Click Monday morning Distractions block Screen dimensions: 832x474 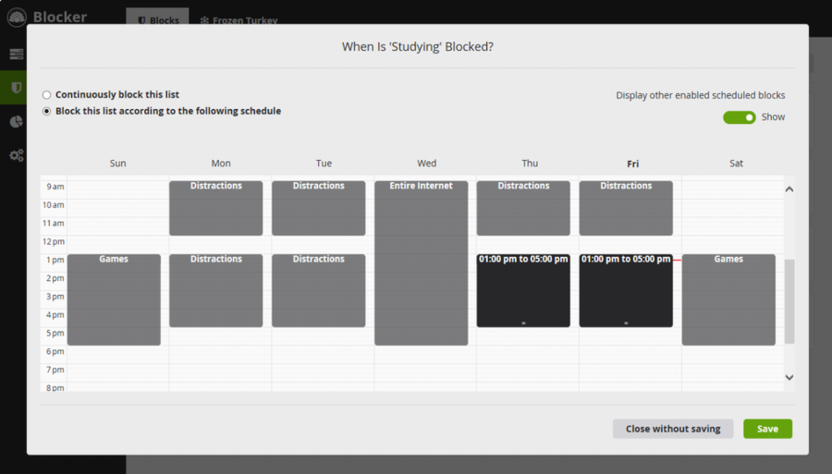[x=216, y=208]
